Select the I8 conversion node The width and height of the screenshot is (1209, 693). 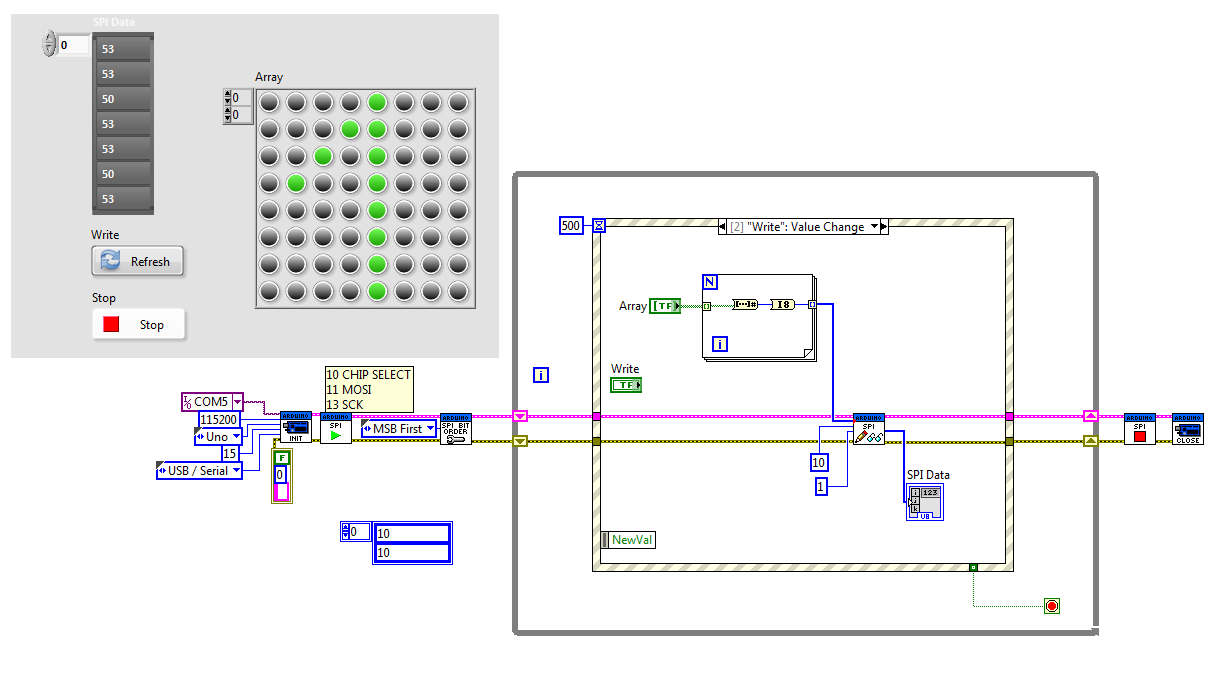pos(782,304)
